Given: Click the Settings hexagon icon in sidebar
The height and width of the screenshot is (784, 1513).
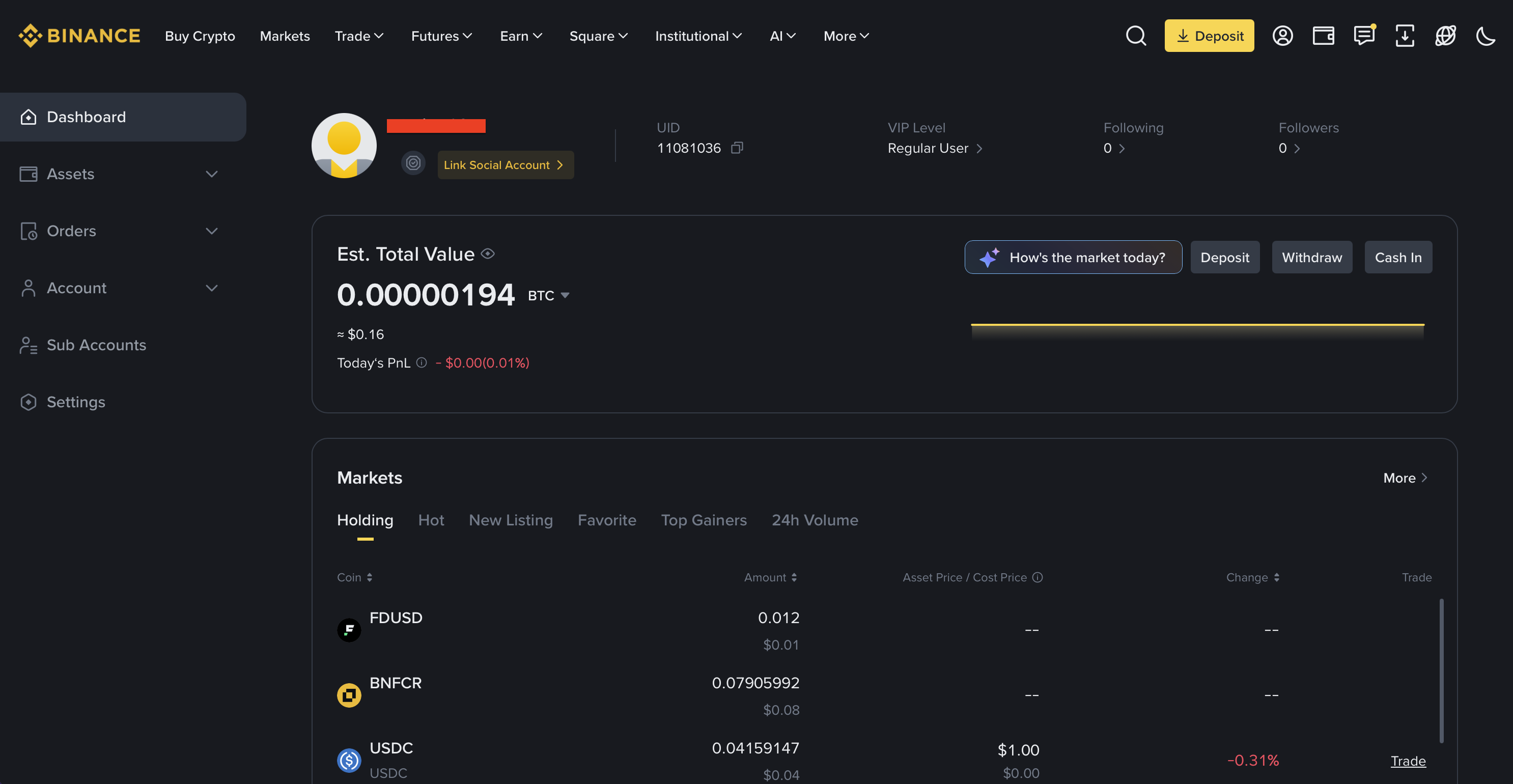Looking at the screenshot, I should pyautogui.click(x=28, y=402).
